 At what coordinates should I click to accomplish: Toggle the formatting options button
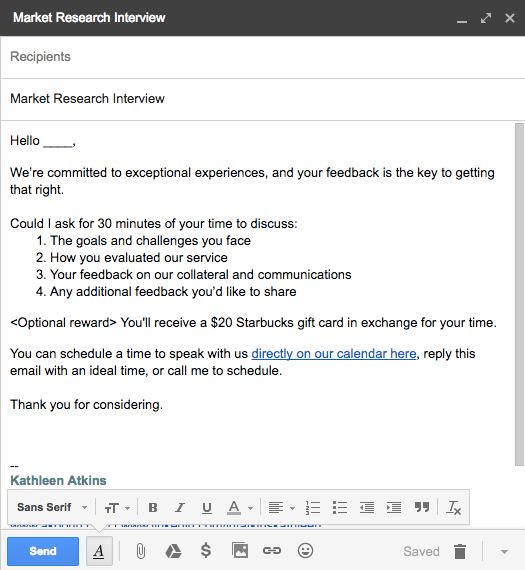click(99, 551)
